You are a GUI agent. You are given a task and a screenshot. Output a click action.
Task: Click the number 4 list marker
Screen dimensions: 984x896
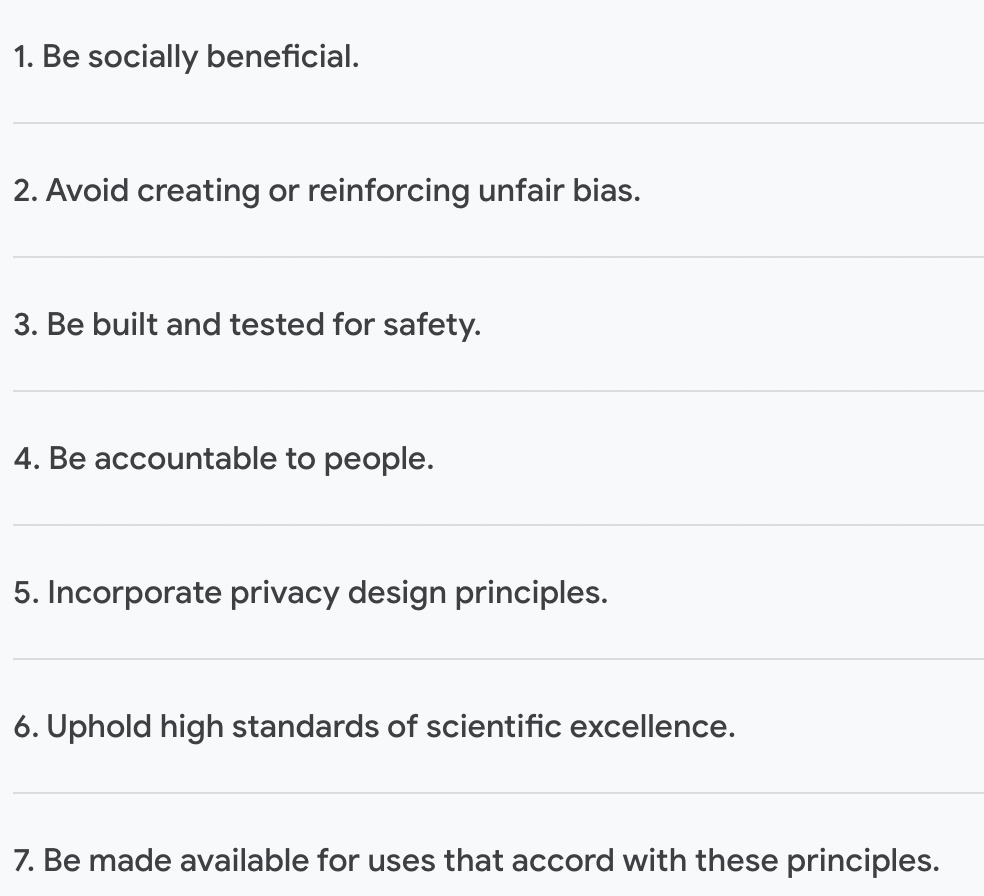point(27,459)
